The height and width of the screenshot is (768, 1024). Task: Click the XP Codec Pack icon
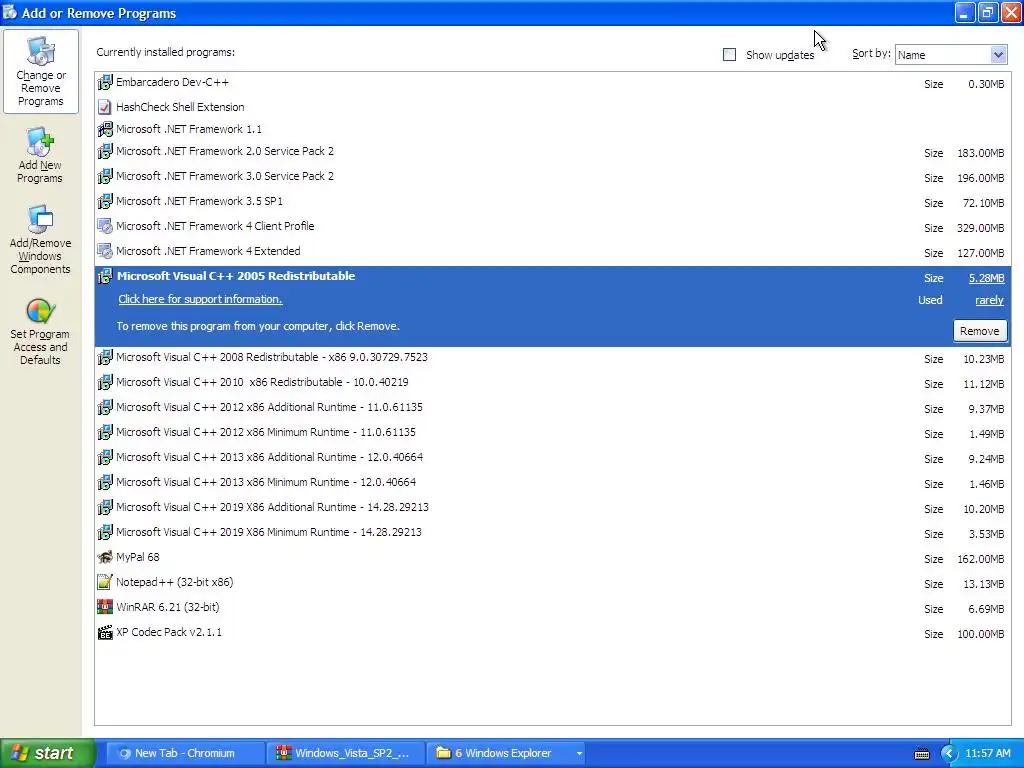pos(104,632)
